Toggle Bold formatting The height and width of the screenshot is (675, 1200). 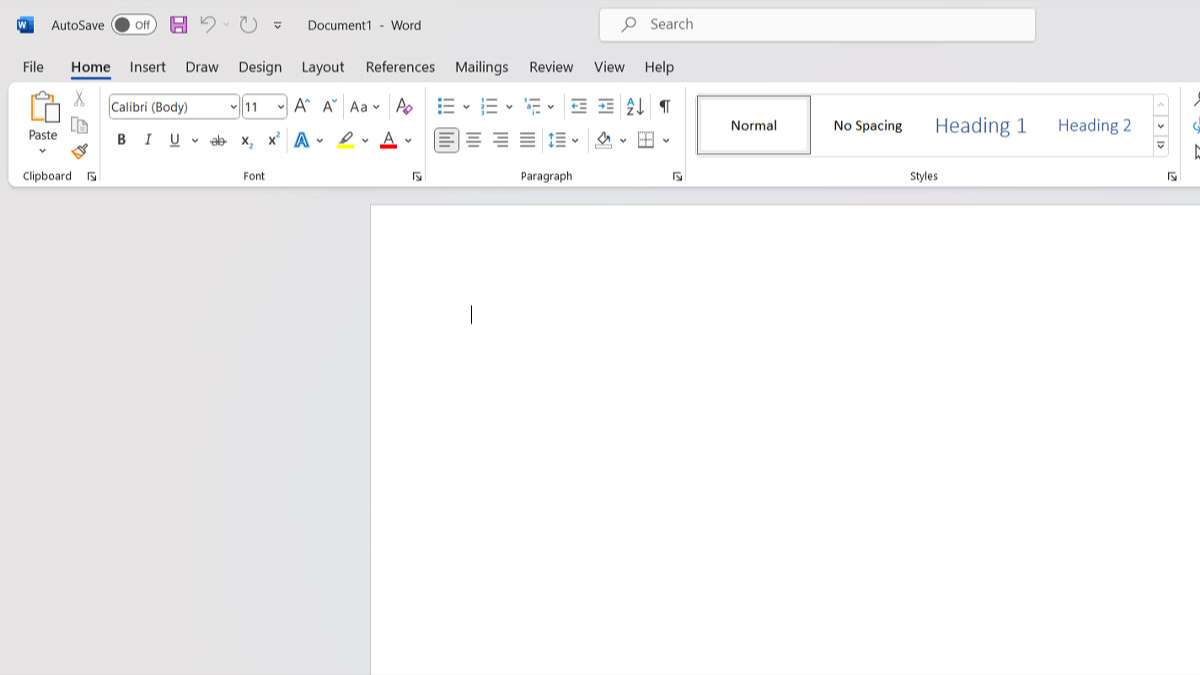tap(121, 141)
